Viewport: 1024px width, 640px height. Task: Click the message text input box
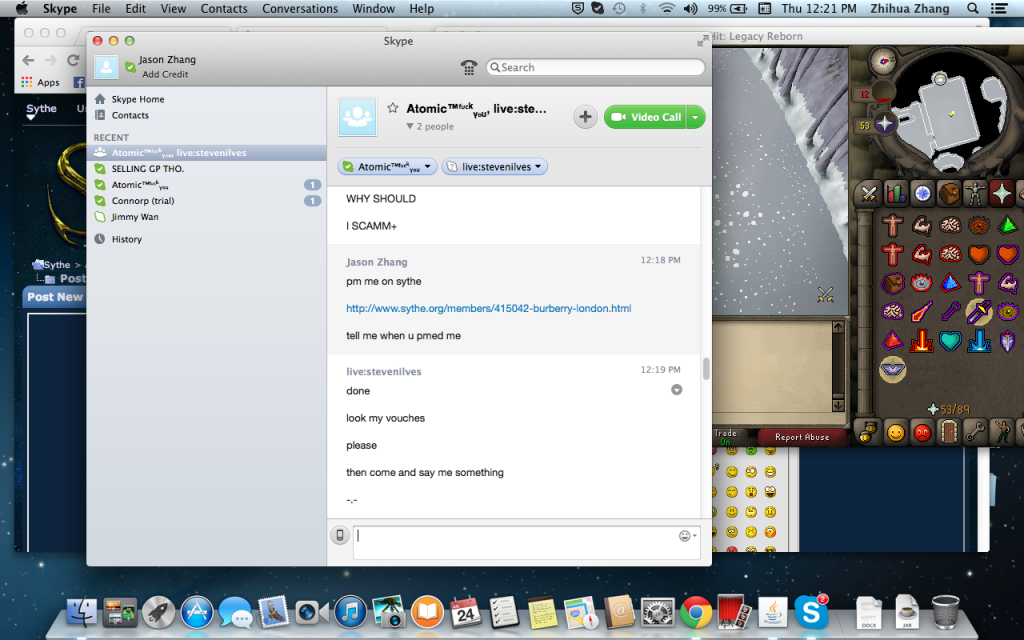pos(527,542)
